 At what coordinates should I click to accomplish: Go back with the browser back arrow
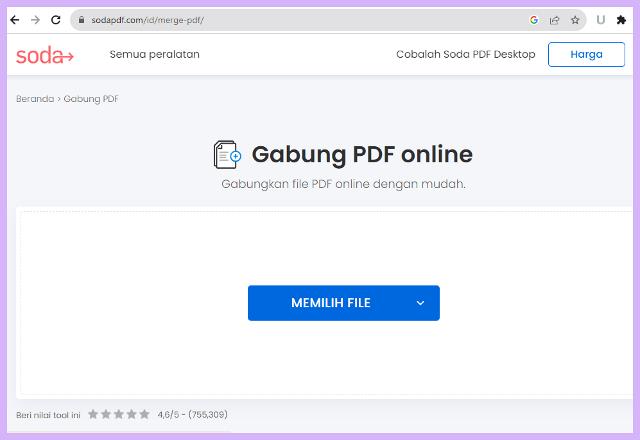(x=15, y=20)
